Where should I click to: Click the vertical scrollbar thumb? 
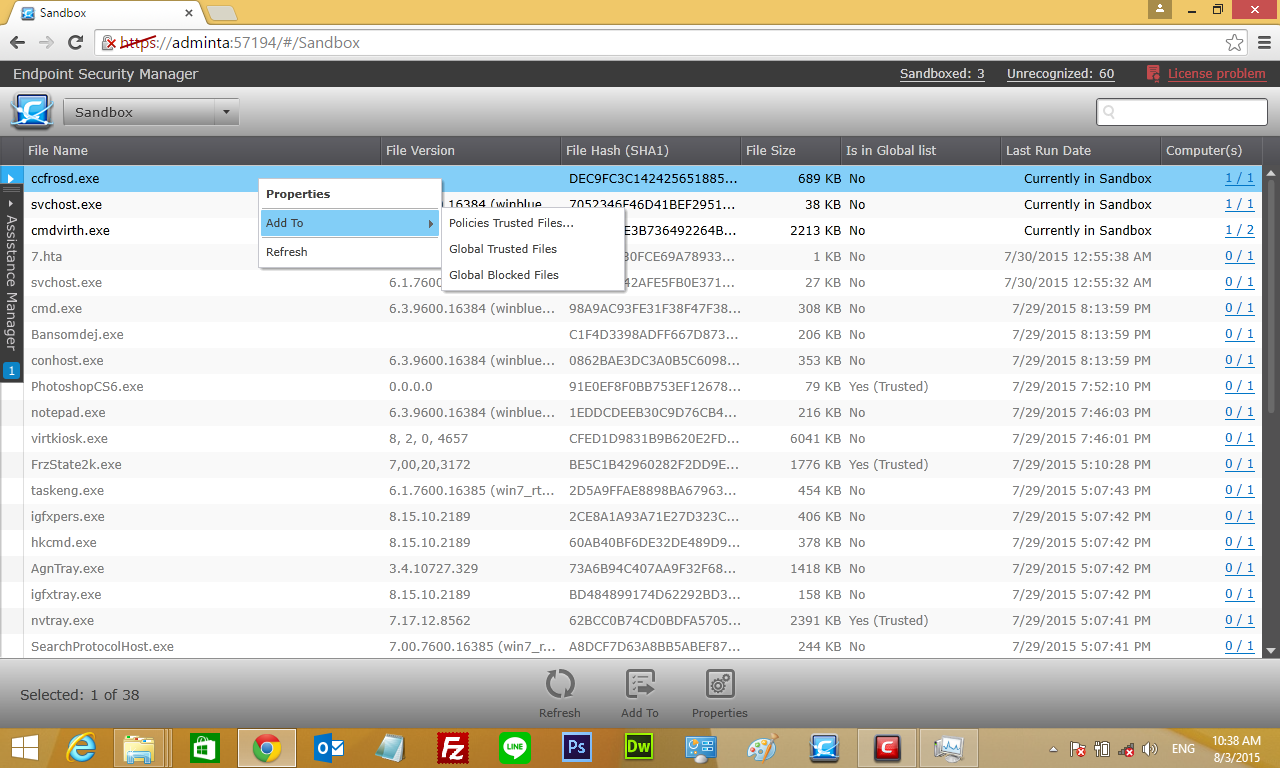(1272, 294)
